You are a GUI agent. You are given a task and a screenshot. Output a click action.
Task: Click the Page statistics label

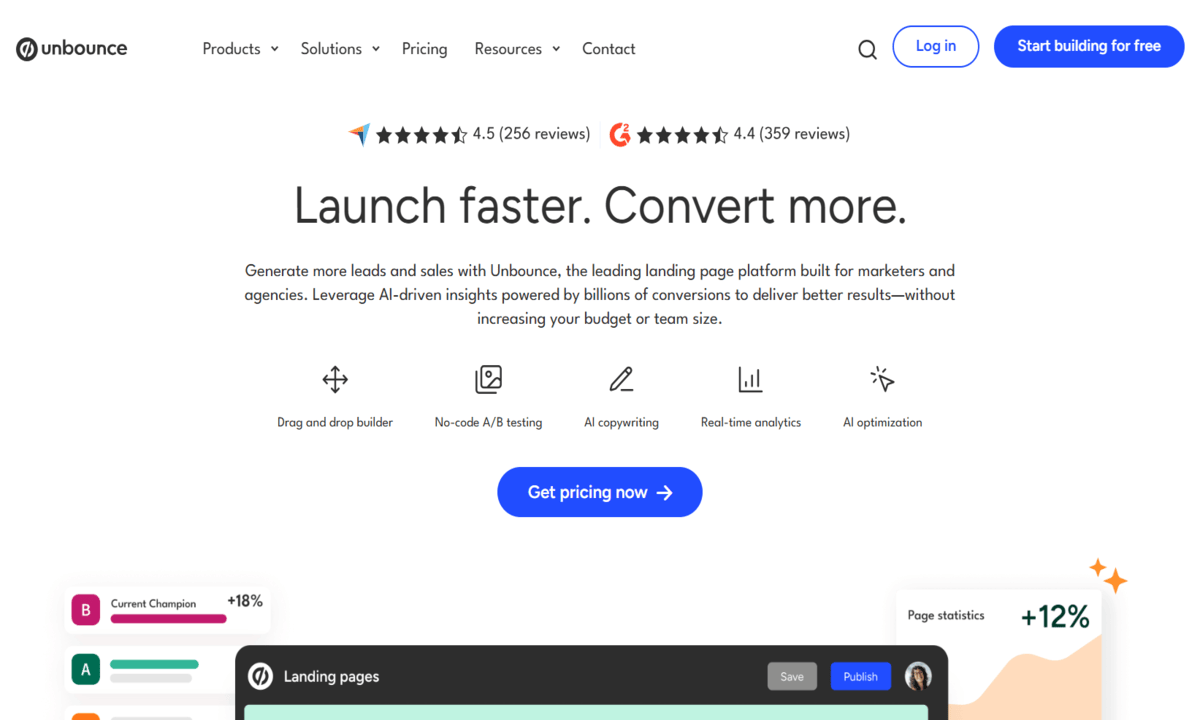946,615
